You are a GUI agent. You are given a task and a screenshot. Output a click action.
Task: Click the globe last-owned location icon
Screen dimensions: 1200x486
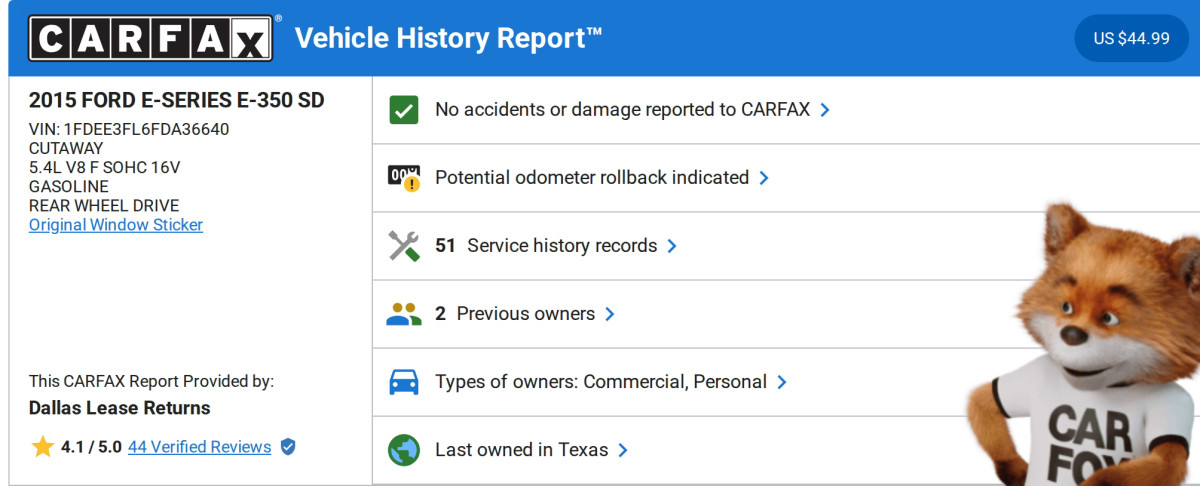[404, 450]
